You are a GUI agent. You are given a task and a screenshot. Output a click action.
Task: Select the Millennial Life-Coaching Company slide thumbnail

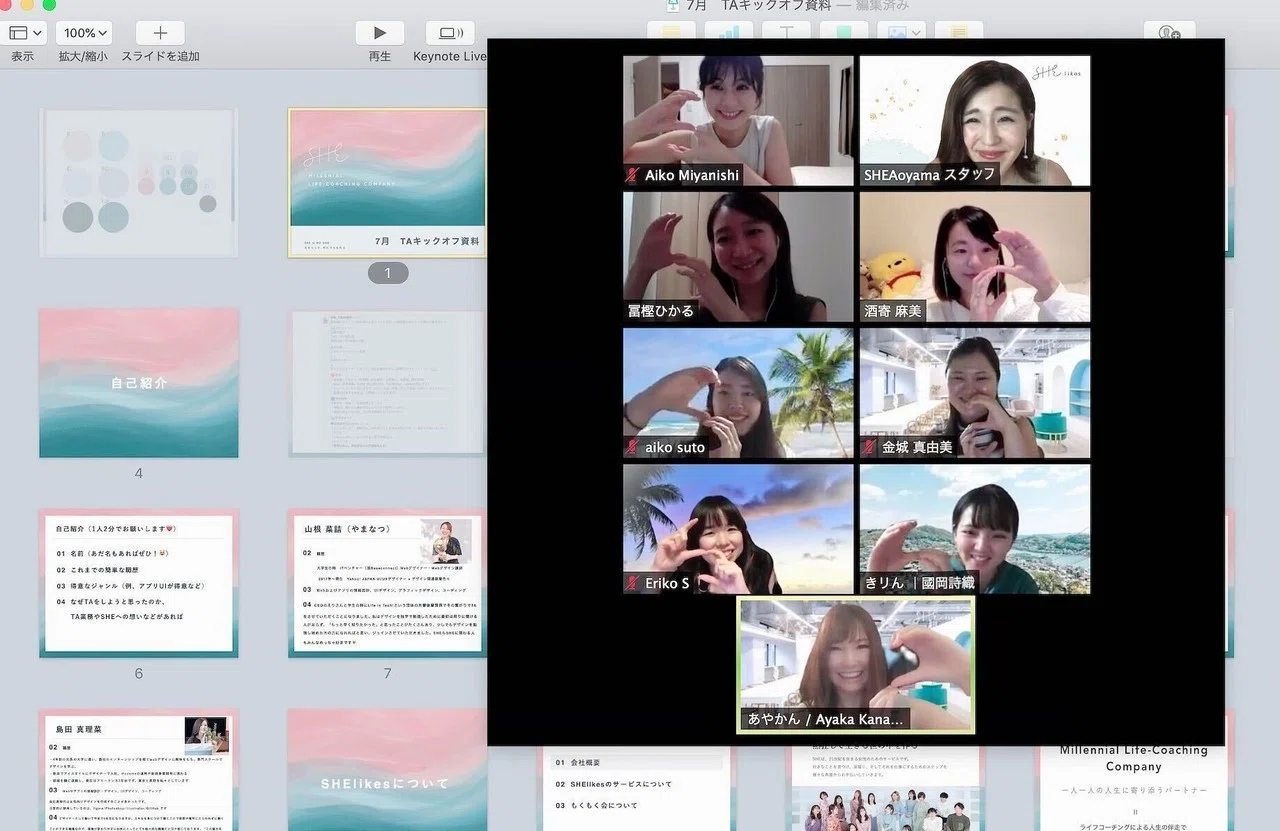(1133, 789)
